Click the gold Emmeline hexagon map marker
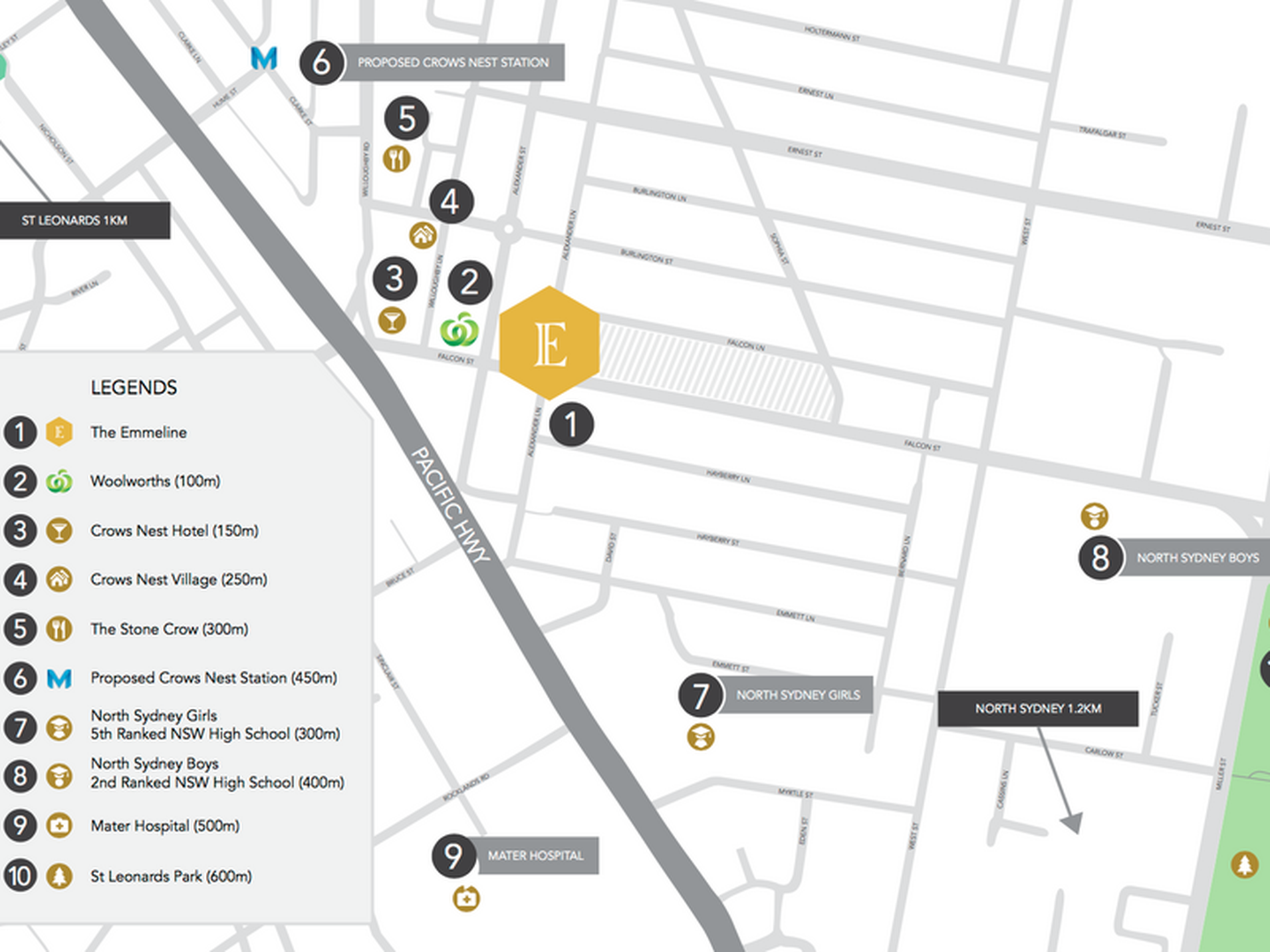1270x952 pixels. coord(549,343)
